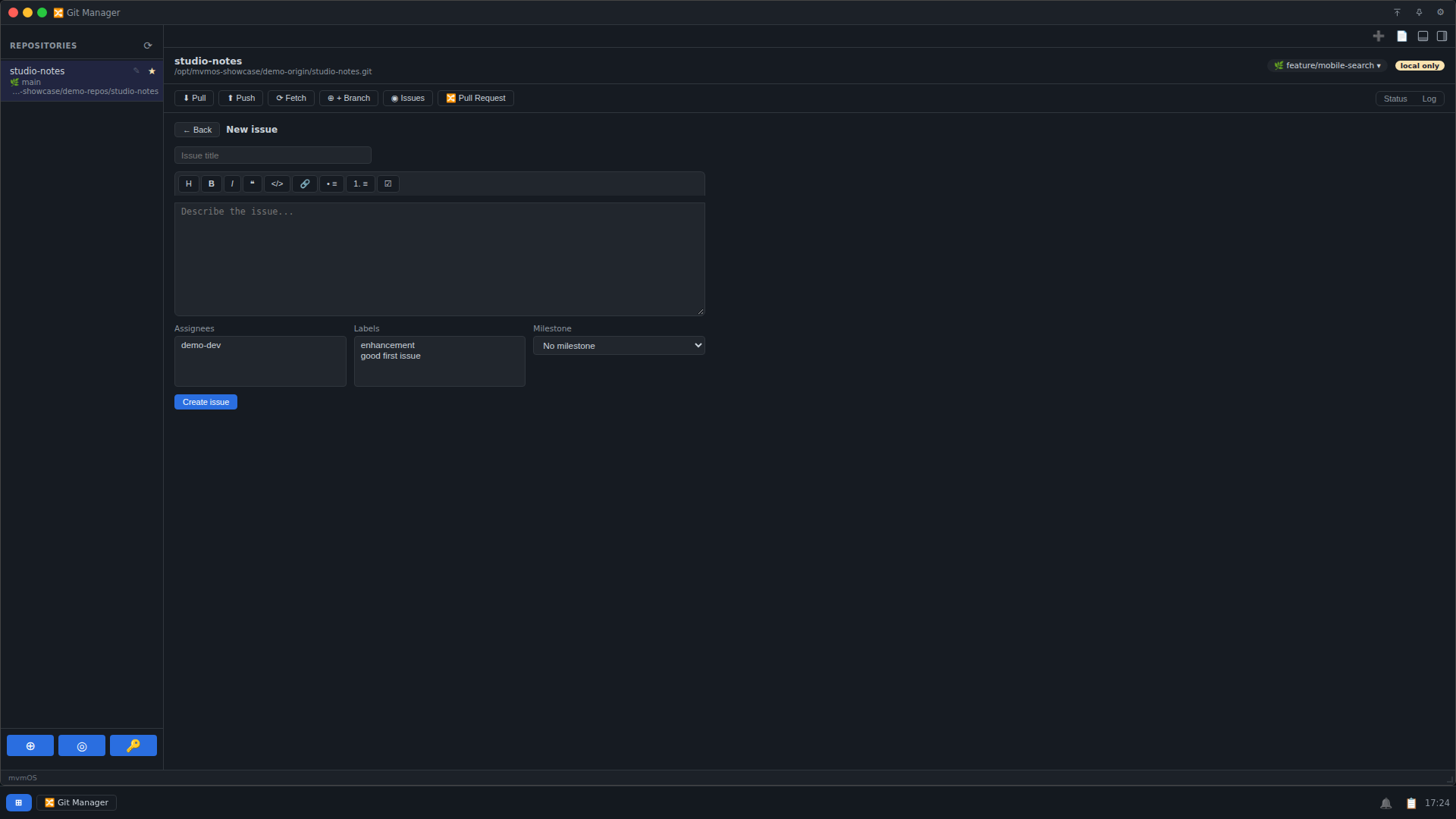The width and height of the screenshot is (1456, 819).
Task: Insert a heading with the H tool
Action: pyautogui.click(x=189, y=184)
